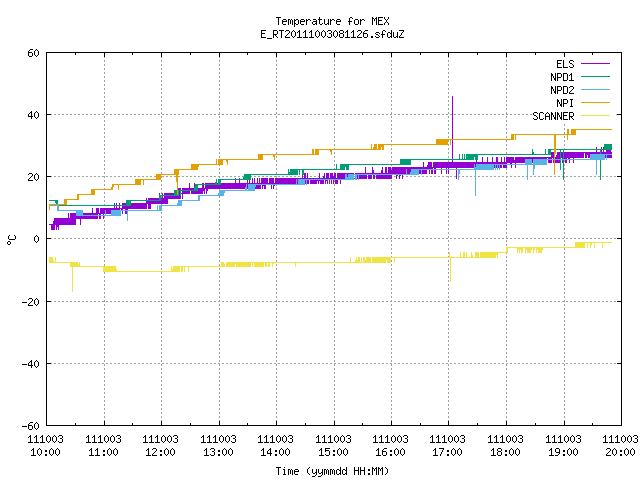Click the y-axis label -20

click(x=31, y=302)
